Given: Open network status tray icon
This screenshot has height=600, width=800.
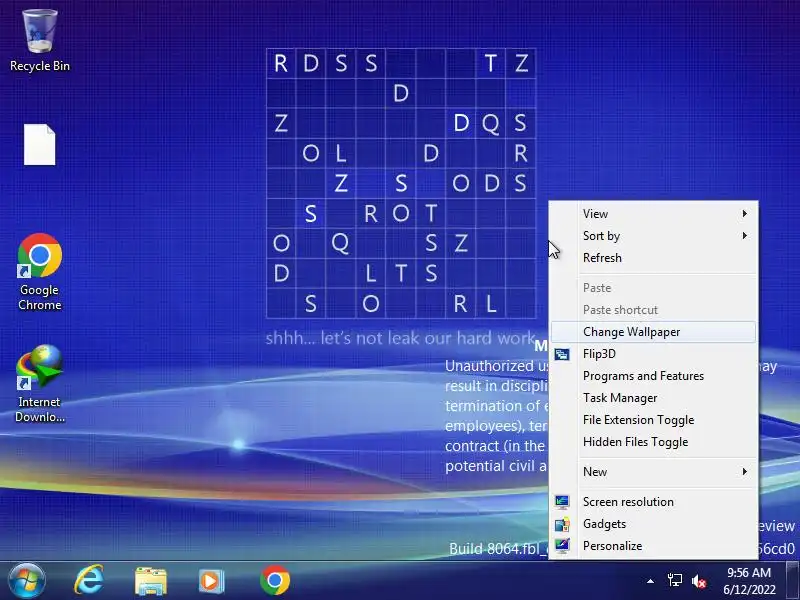Looking at the screenshot, I should [674, 580].
